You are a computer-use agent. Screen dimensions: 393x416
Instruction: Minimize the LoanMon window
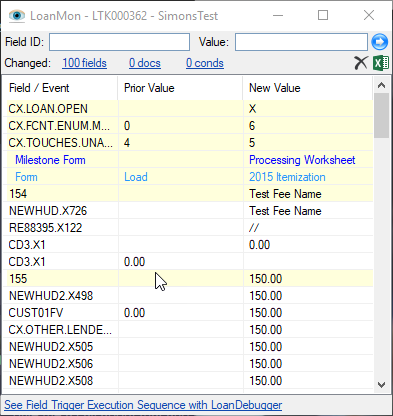pyautogui.click(x=278, y=15)
